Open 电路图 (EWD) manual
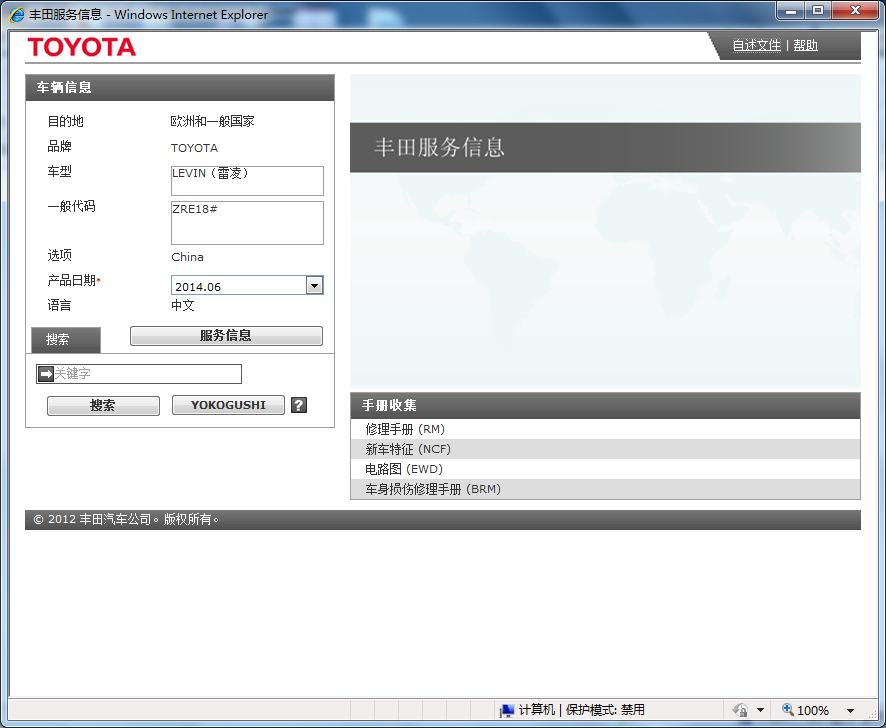 tap(605, 469)
